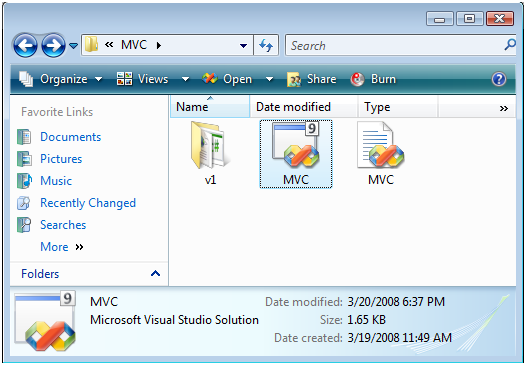Viewport: 526px width, 365px height.
Task: Sort by Name column header
Action: (x=210, y=107)
